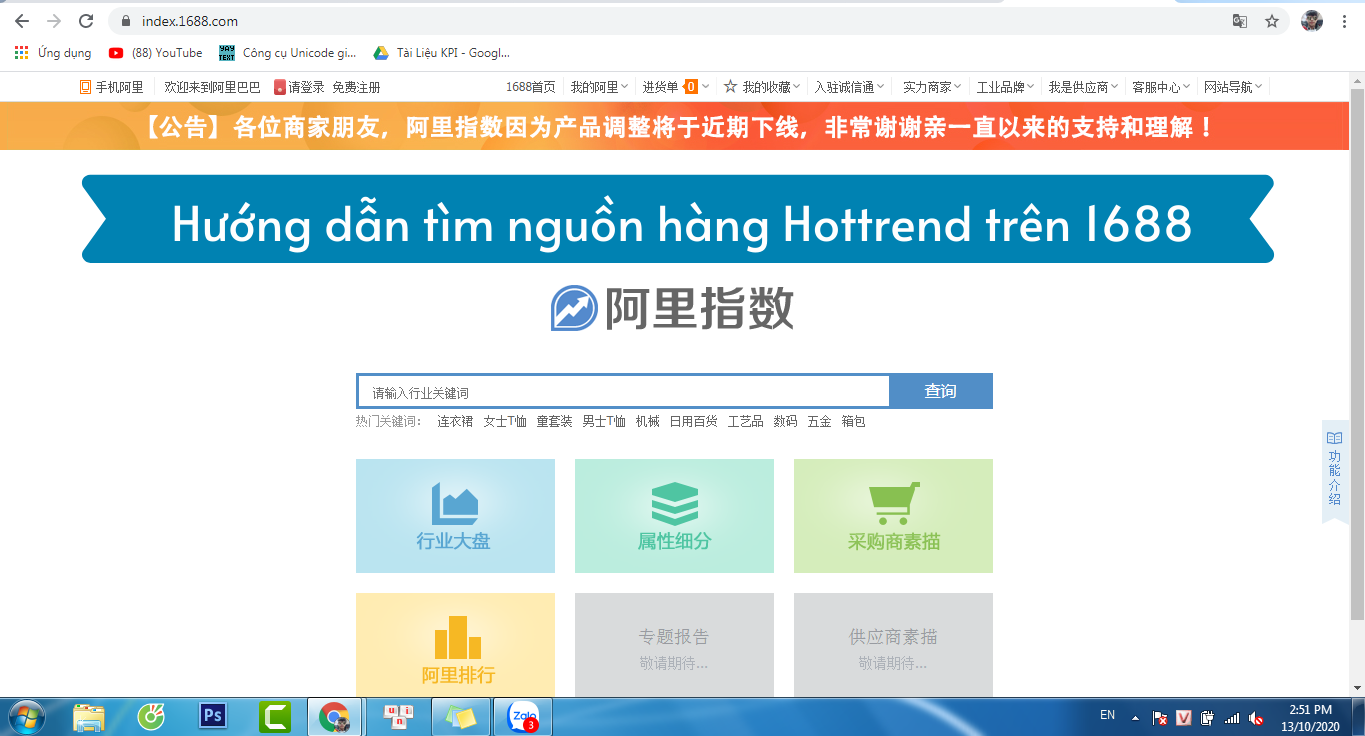This screenshot has height=736, width=1365.
Task: Select hot keyword 男士T恤
Action: pyautogui.click(x=604, y=422)
